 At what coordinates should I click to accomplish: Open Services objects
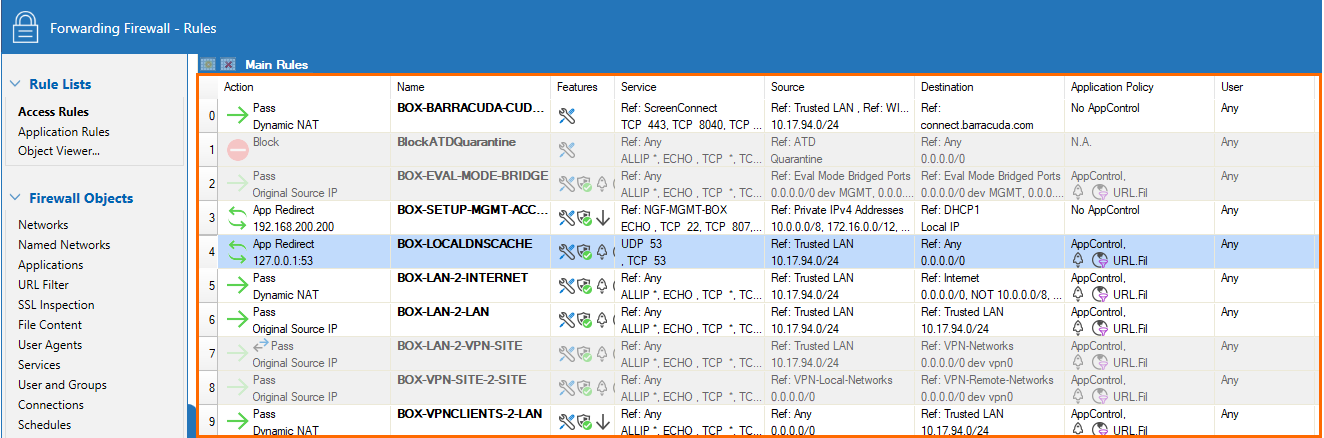click(x=39, y=365)
